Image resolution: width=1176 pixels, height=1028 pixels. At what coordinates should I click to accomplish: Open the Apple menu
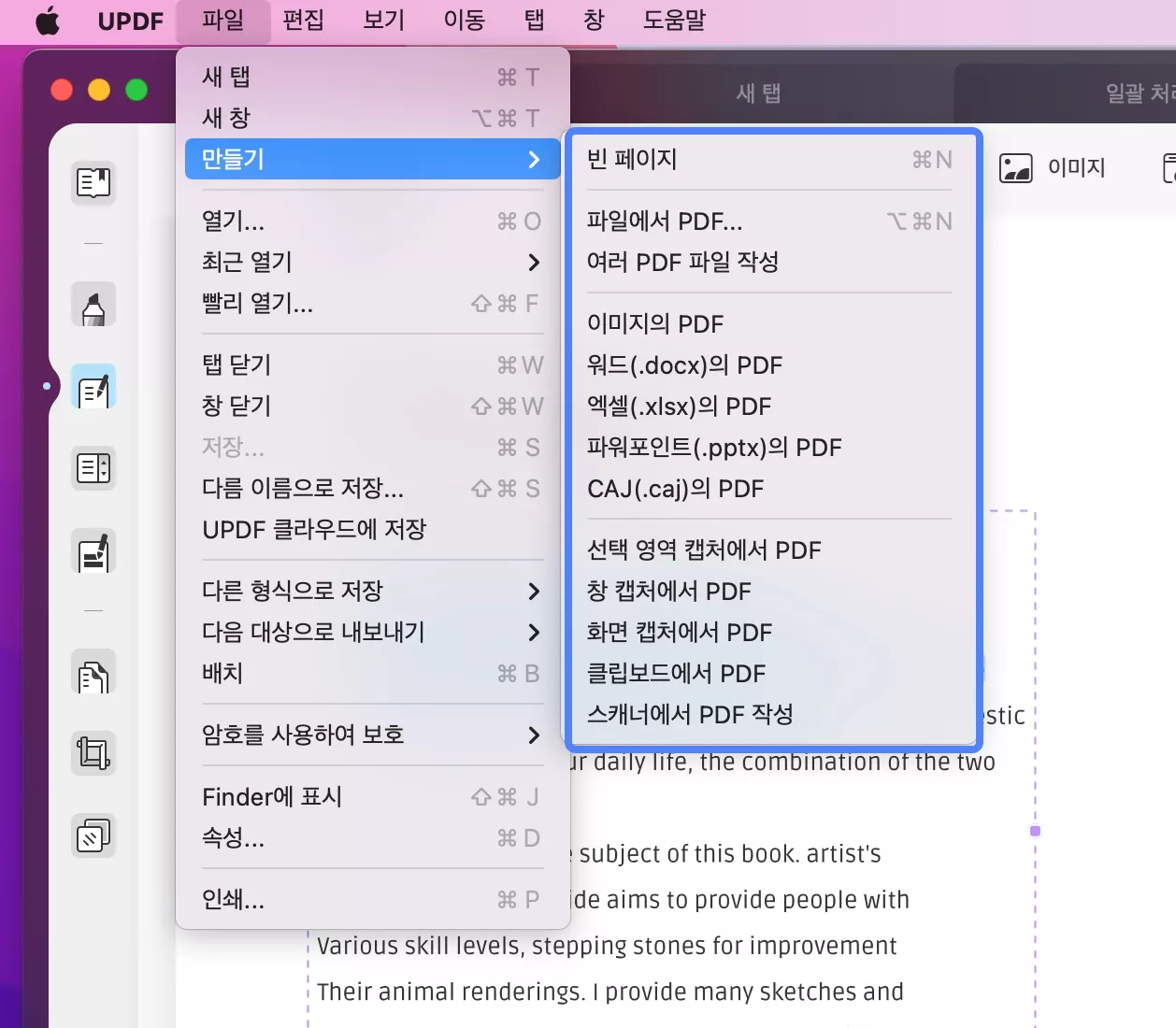point(47,21)
